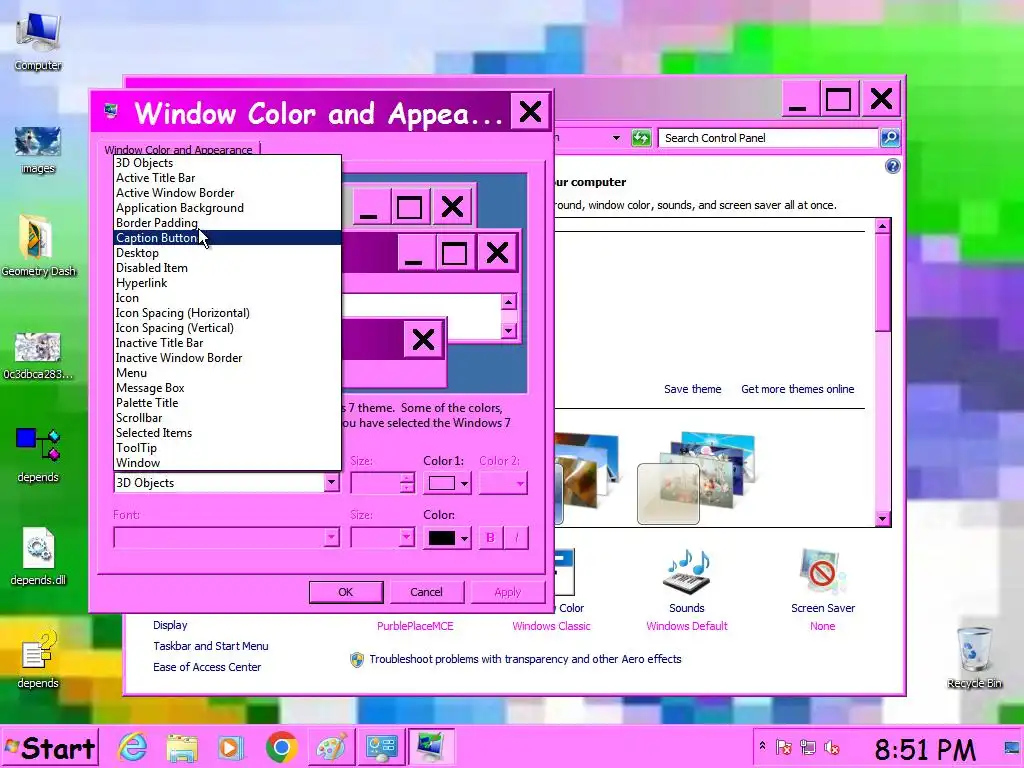Launch Google Chrome from the taskbar
The height and width of the screenshot is (768, 1024).
(281, 748)
